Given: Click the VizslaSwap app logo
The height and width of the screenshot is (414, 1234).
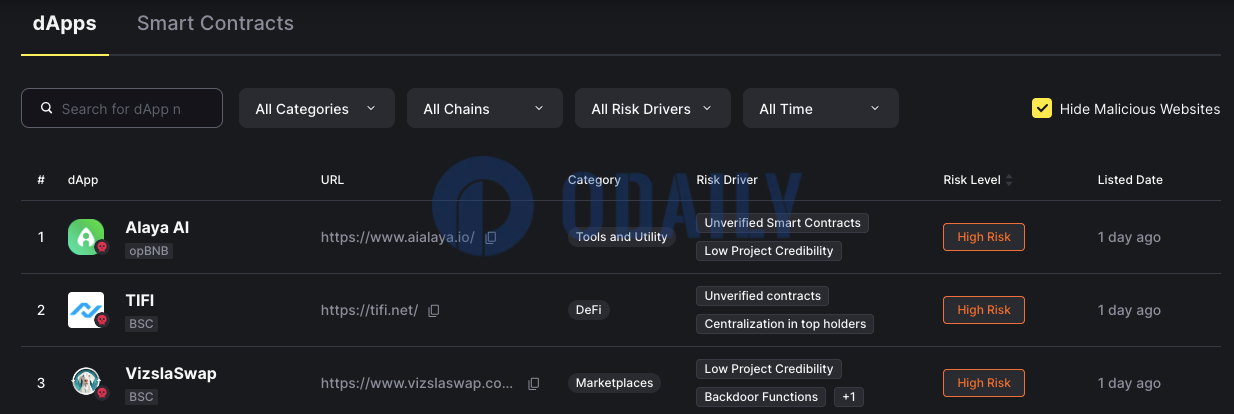Looking at the screenshot, I should coord(86,382).
